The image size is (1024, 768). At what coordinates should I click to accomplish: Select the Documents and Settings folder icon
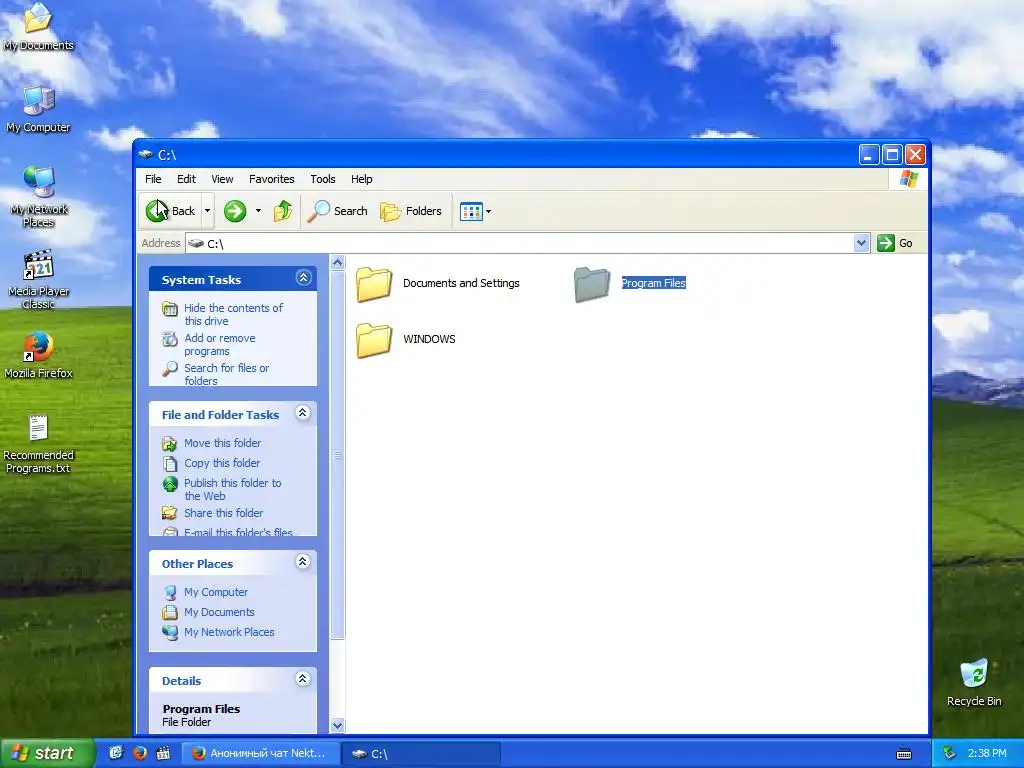coord(374,284)
